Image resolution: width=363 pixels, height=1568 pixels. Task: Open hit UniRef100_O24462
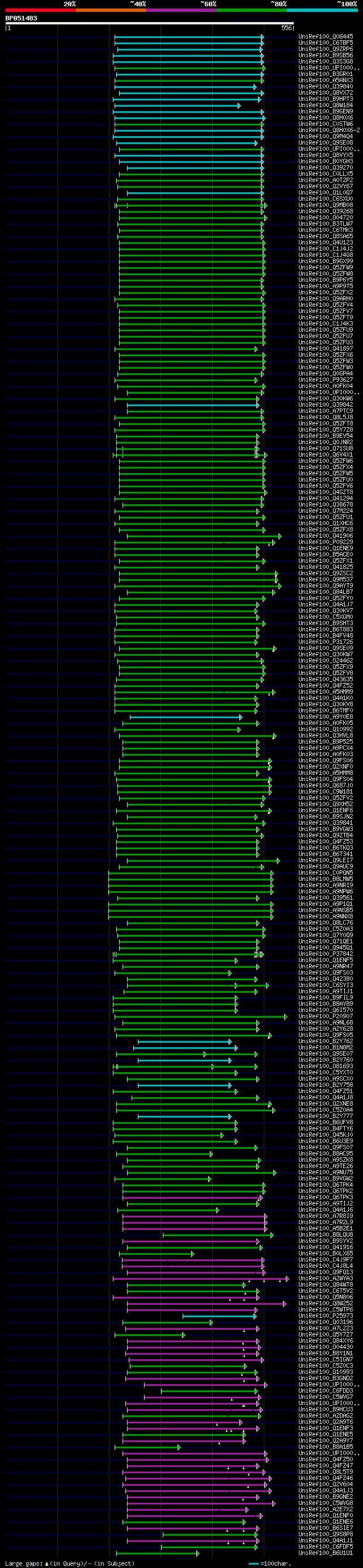pos(325,660)
